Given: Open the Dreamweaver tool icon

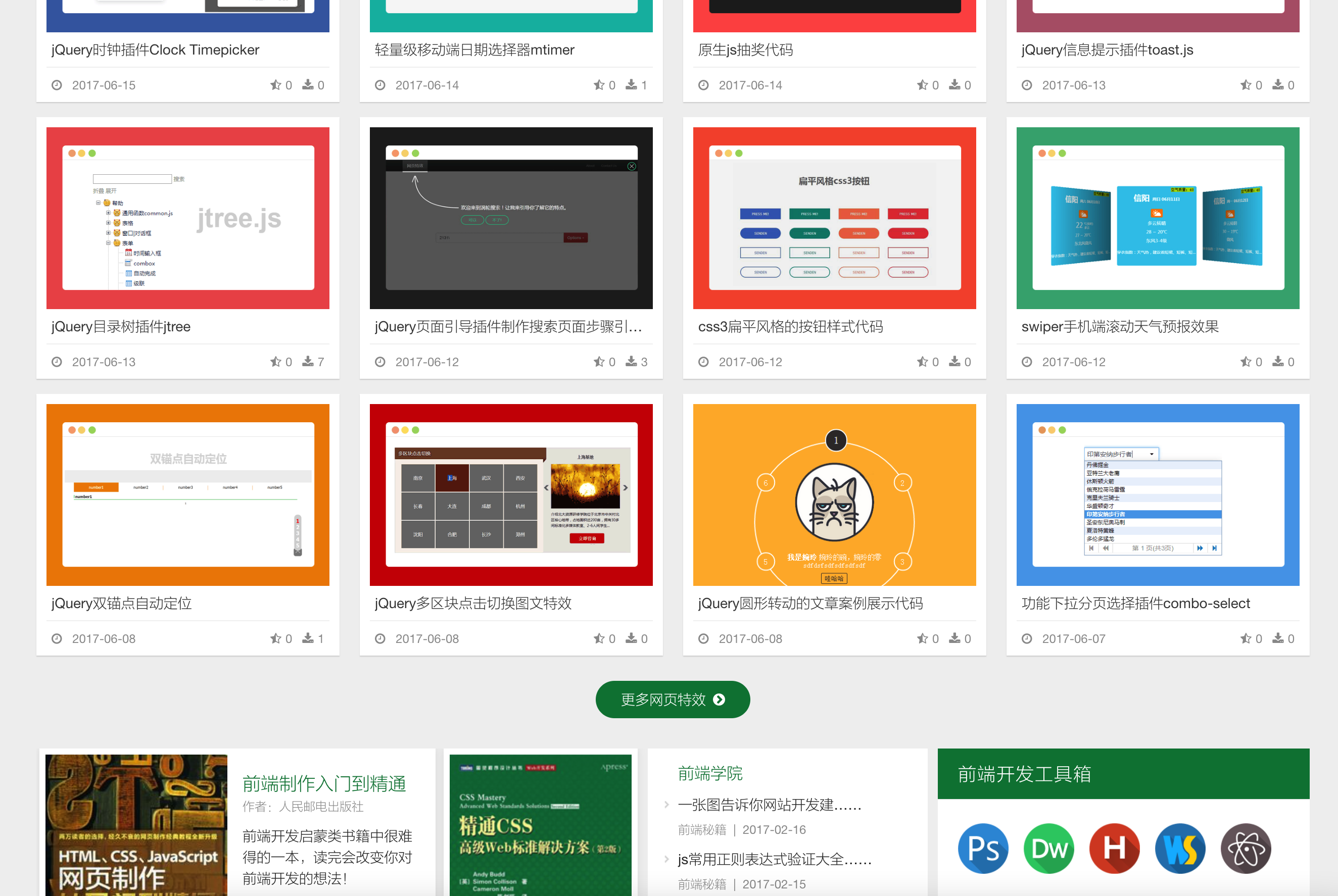Looking at the screenshot, I should [x=1049, y=848].
